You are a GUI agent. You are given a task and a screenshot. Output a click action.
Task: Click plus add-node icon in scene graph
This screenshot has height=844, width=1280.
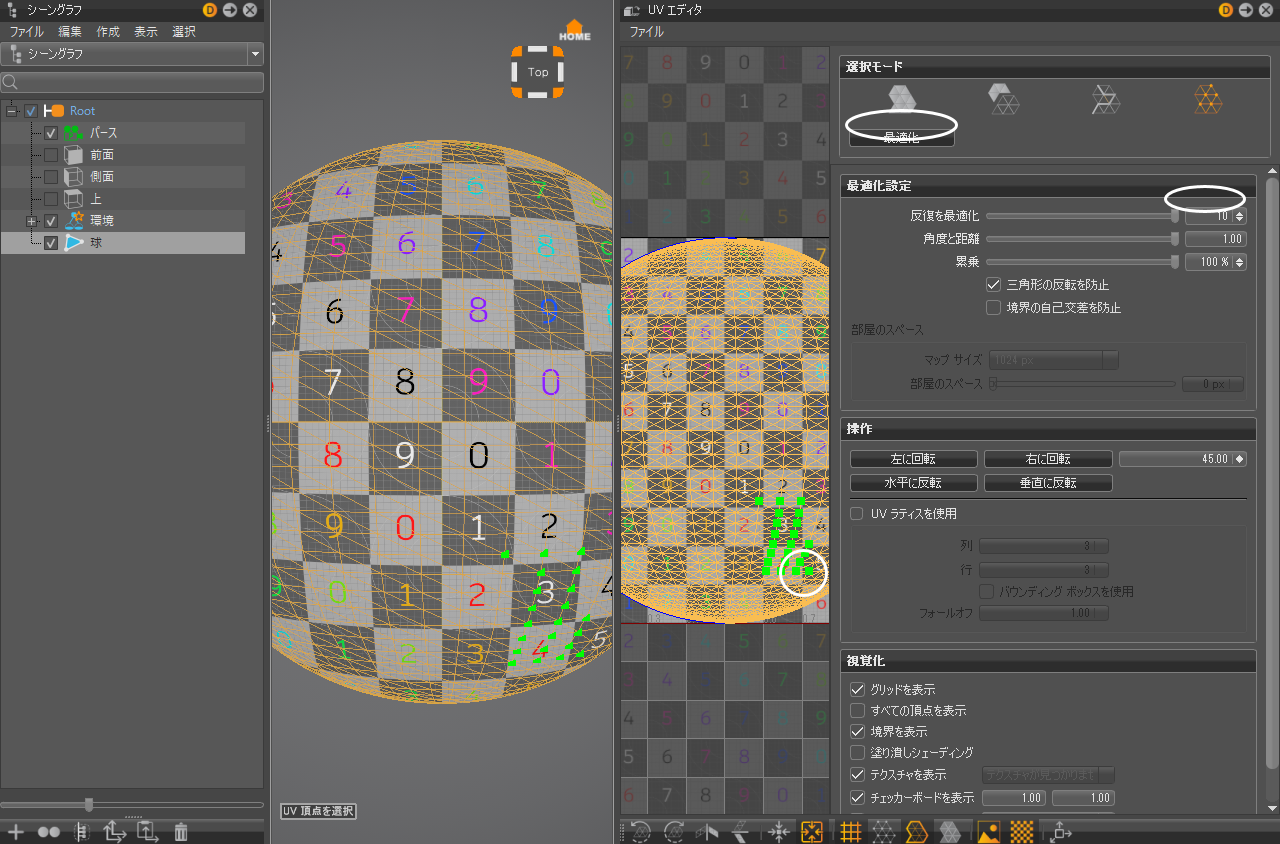15,831
